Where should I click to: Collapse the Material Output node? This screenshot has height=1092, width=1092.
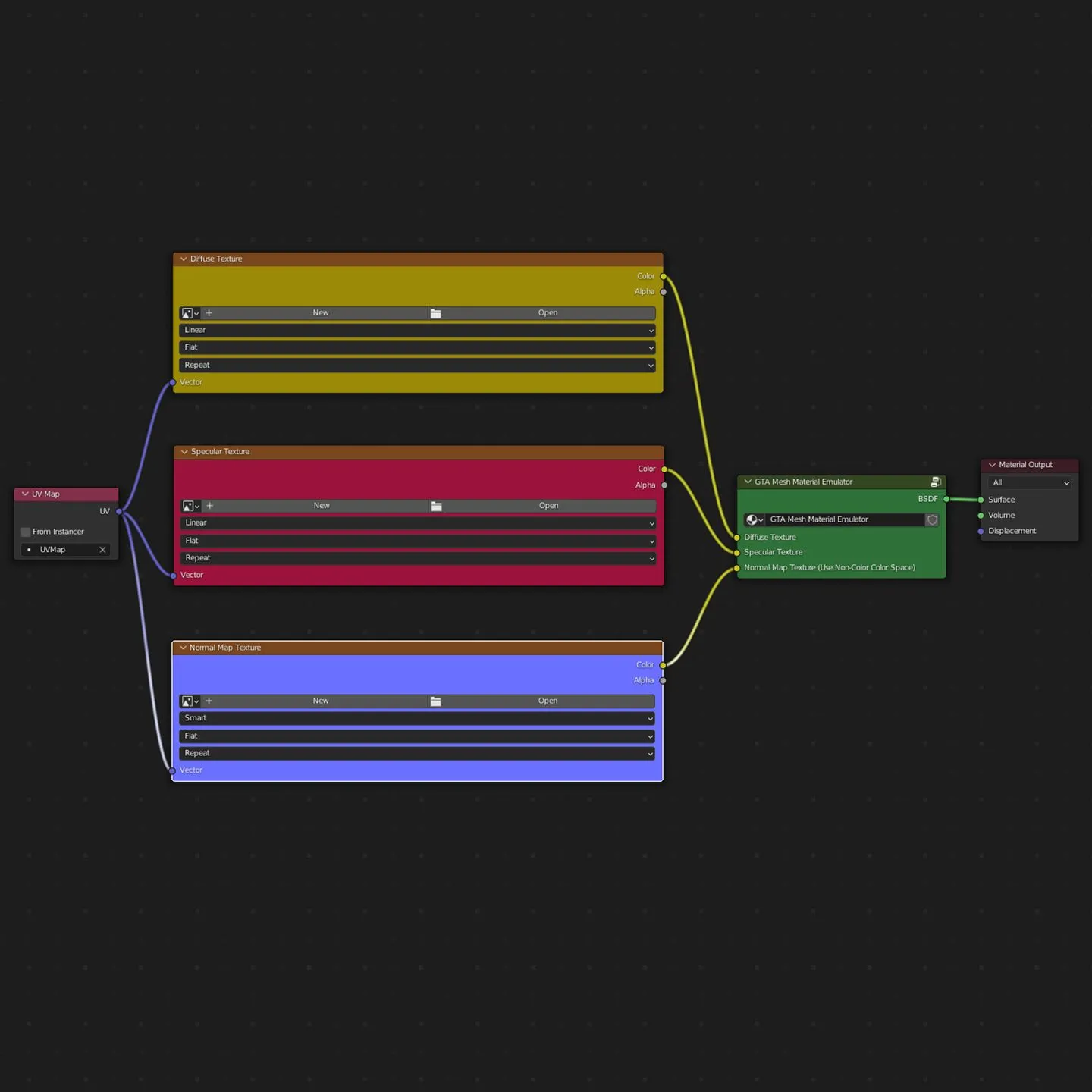[x=992, y=465]
